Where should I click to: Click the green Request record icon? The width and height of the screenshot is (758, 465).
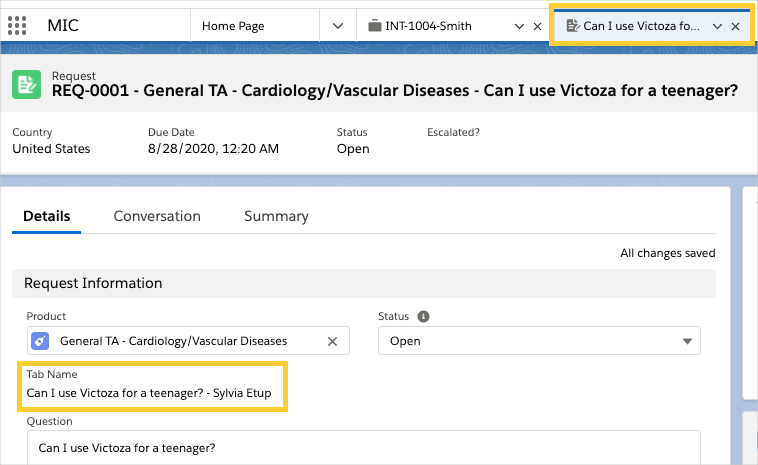(26, 84)
